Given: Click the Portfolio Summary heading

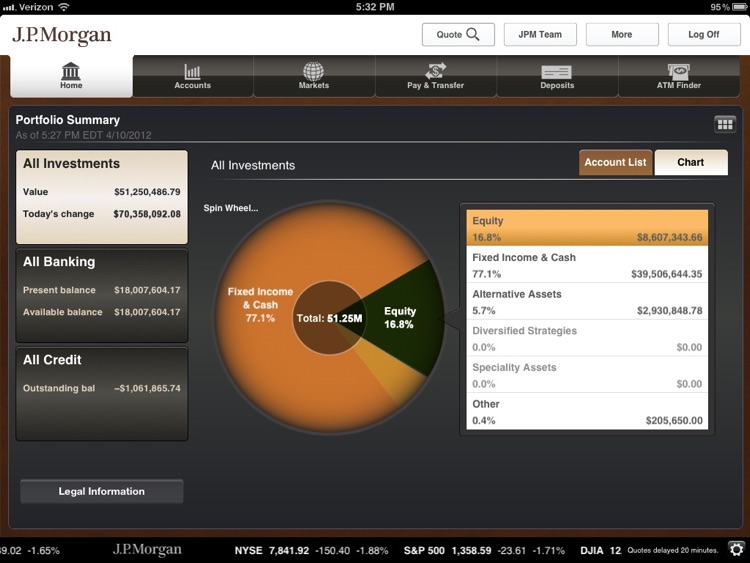Looking at the screenshot, I should click(x=67, y=120).
